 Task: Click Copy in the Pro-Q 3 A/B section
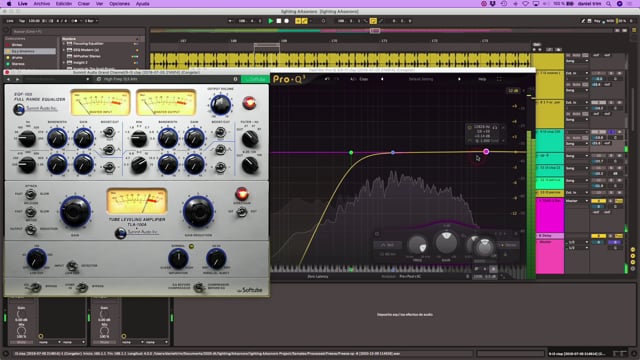tap(364, 79)
